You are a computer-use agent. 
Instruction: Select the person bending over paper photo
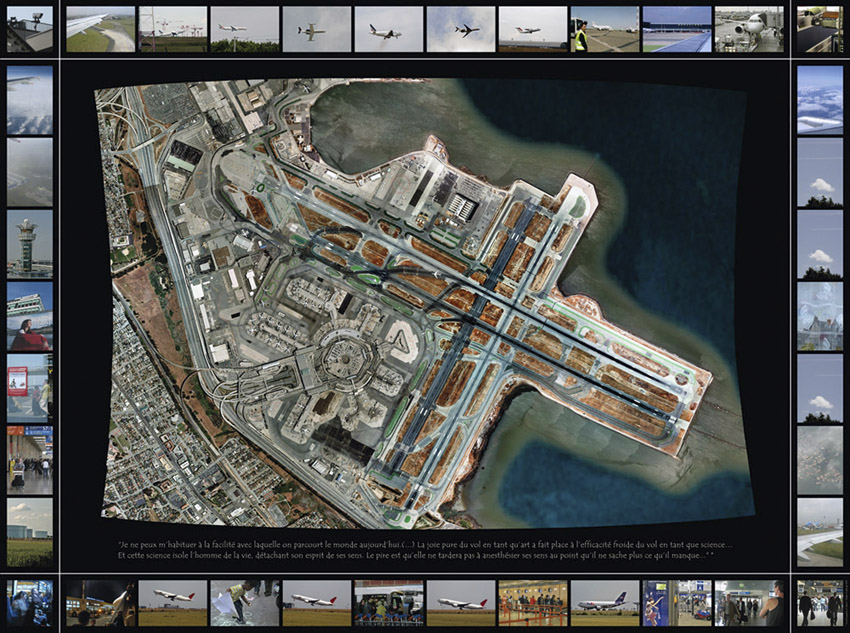click(244, 603)
